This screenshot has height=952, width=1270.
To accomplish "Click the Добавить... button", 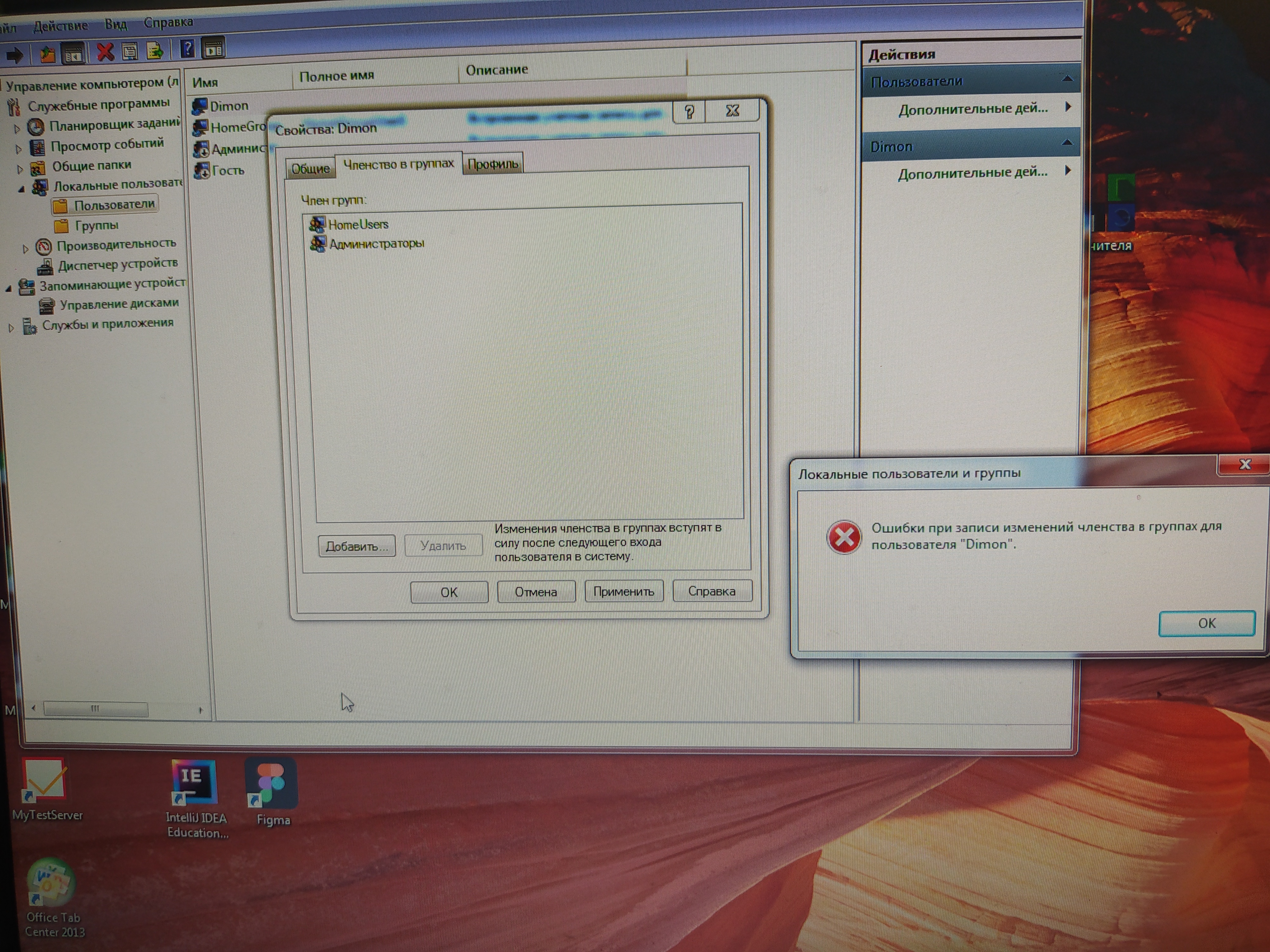I will [357, 546].
